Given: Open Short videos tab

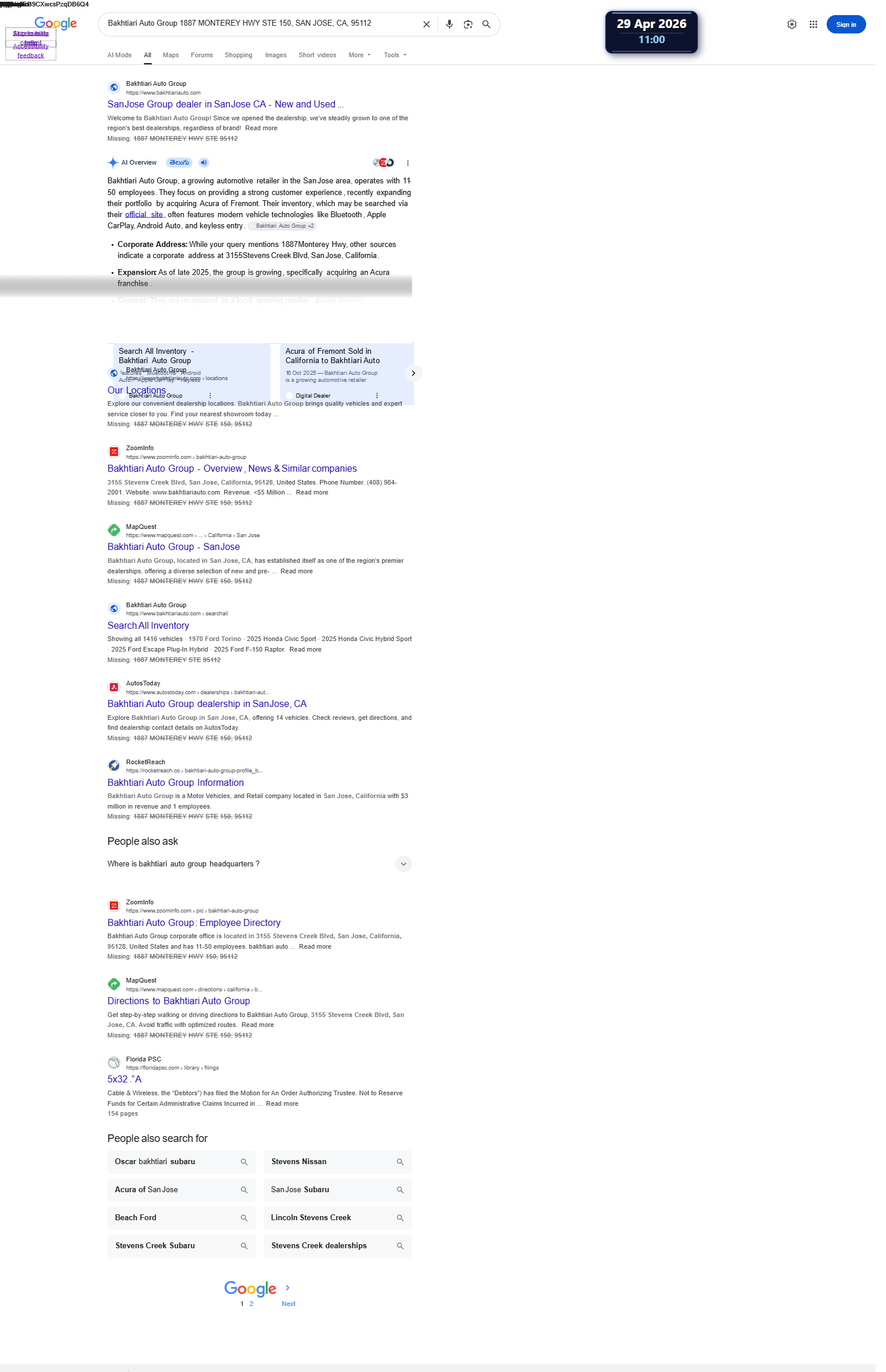Looking at the screenshot, I should point(317,55).
